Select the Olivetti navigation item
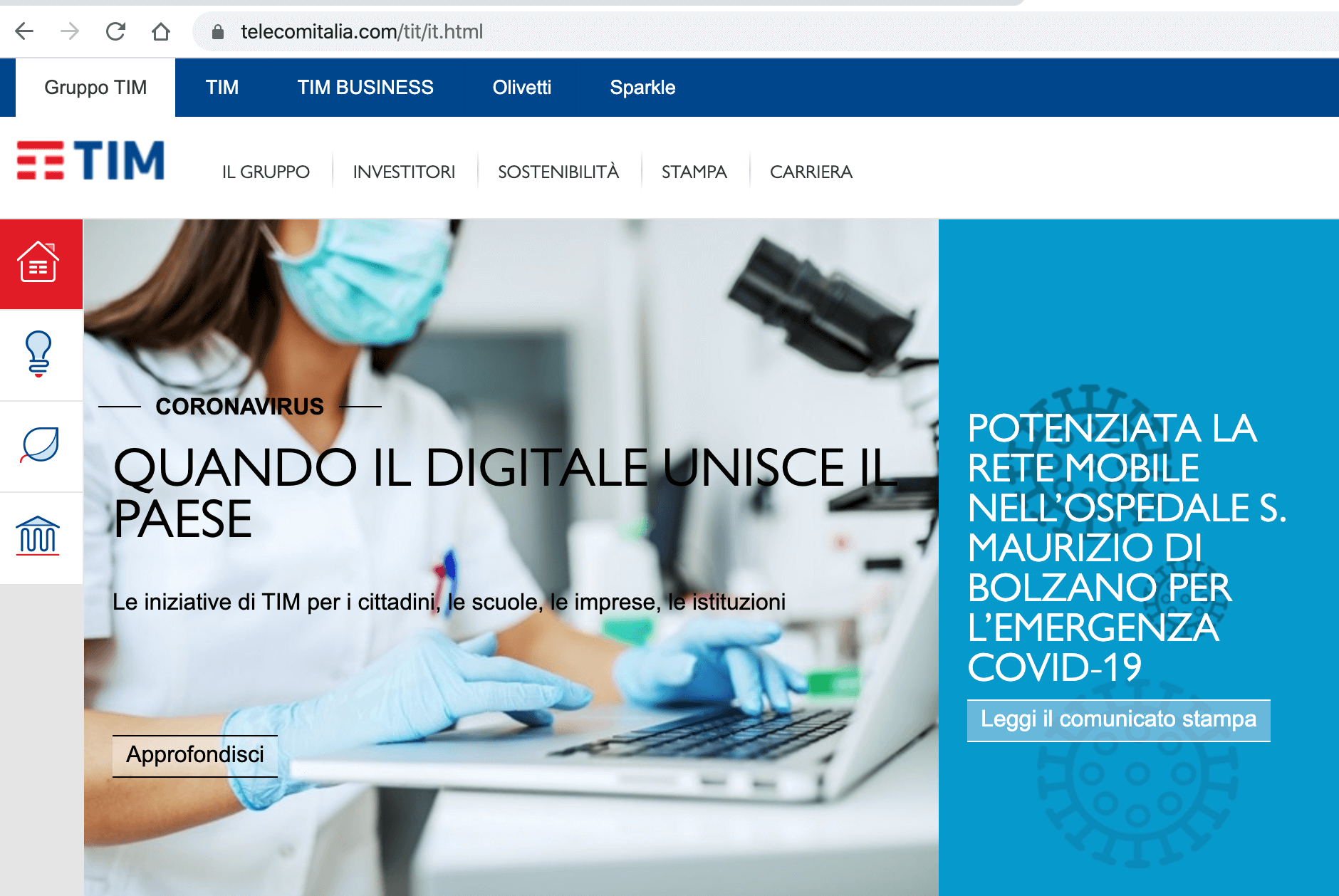This screenshot has height=896, width=1339. (x=521, y=87)
